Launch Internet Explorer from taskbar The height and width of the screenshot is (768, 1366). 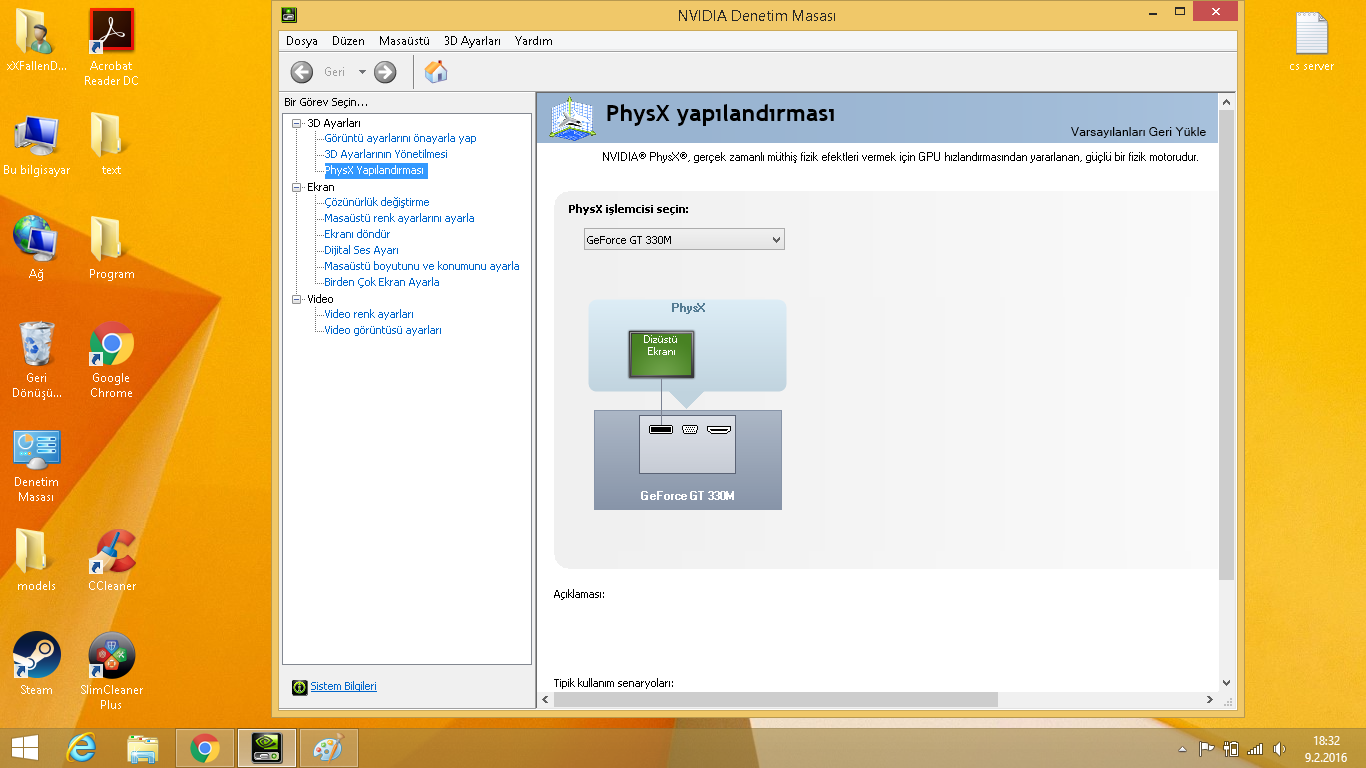82,748
